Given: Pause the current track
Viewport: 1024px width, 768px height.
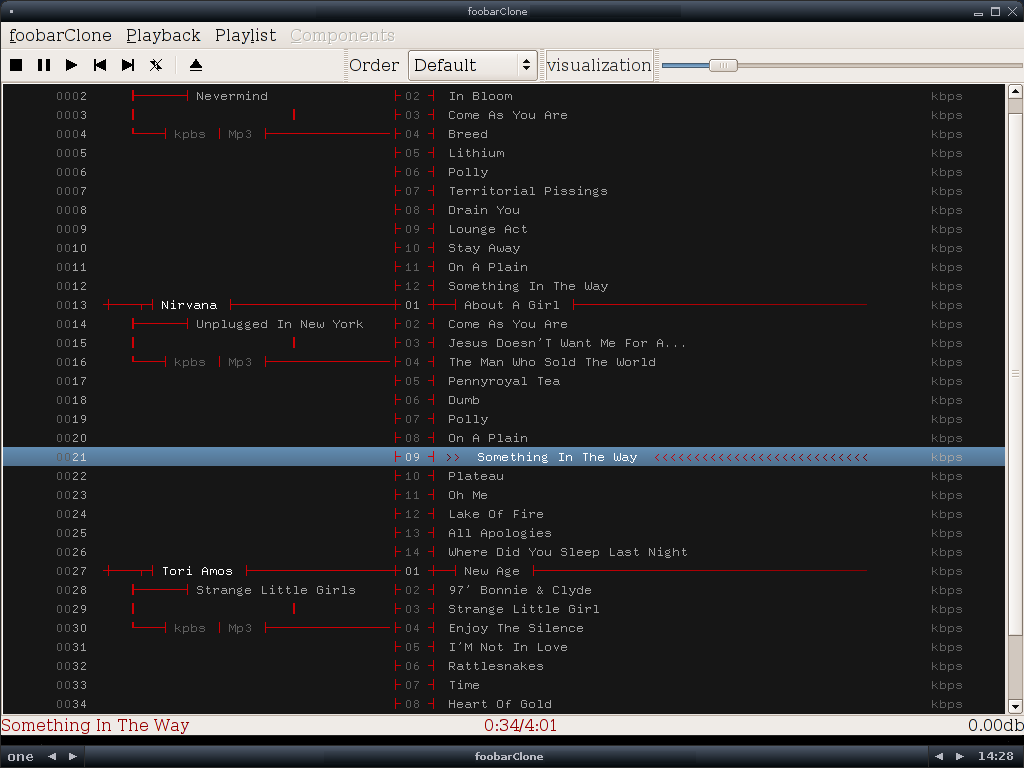Looking at the screenshot, I should (x=44, y=65).
